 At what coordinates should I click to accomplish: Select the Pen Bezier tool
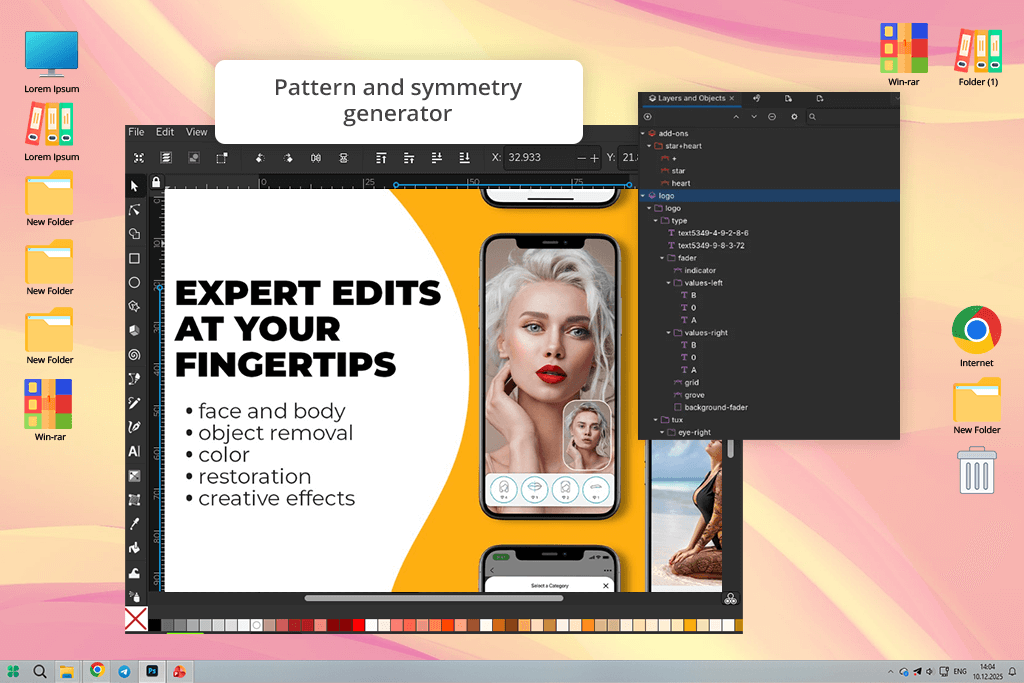(x=135, y=379)
